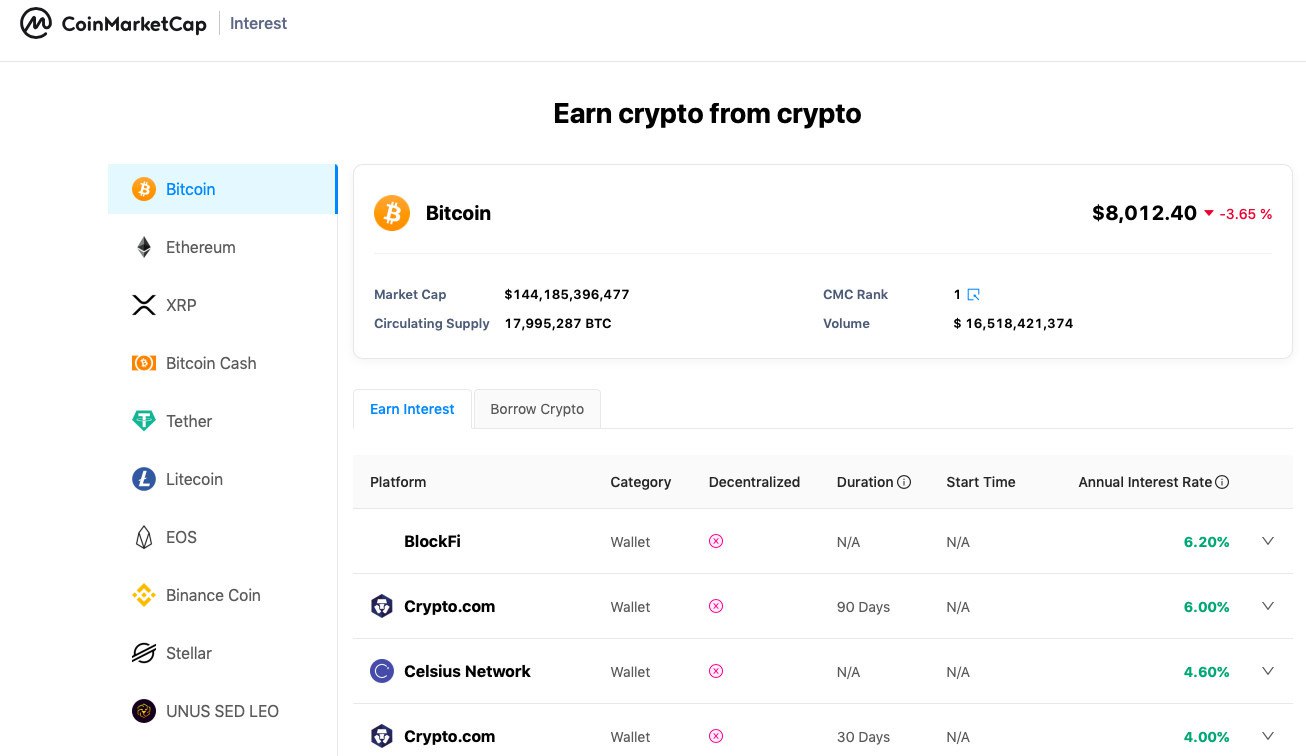1306x756 pixels.
Task: Select UNUS SED LEO in sidebar
Action: coord(222,711)
